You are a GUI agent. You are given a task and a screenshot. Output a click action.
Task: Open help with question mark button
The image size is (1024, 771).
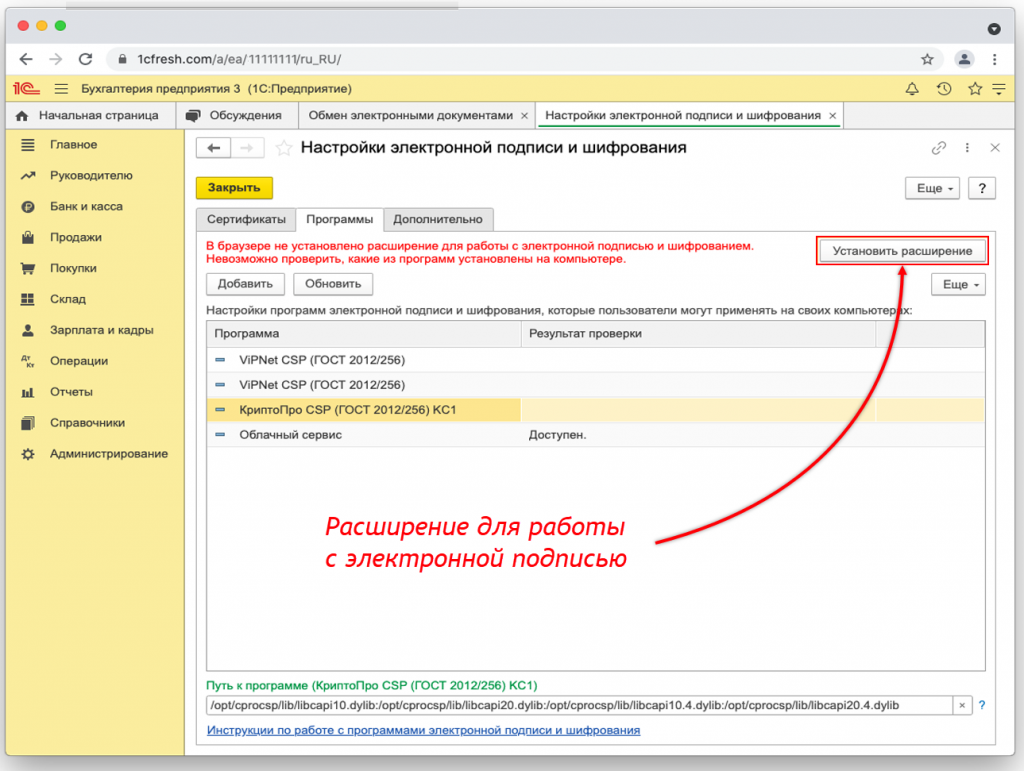[982, 189]
